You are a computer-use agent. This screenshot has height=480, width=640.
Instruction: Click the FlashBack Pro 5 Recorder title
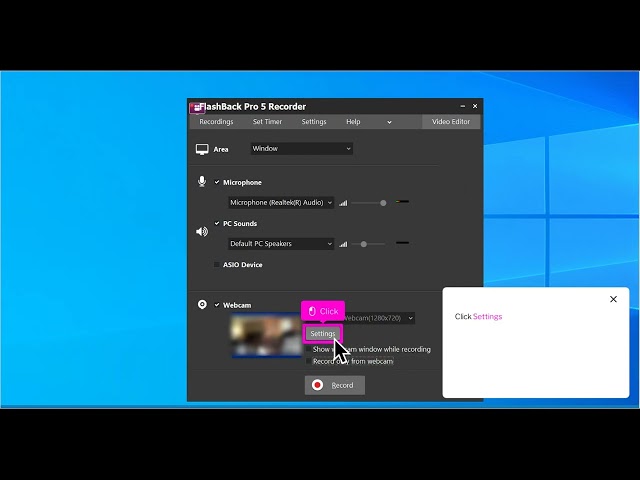click(253, 107)
